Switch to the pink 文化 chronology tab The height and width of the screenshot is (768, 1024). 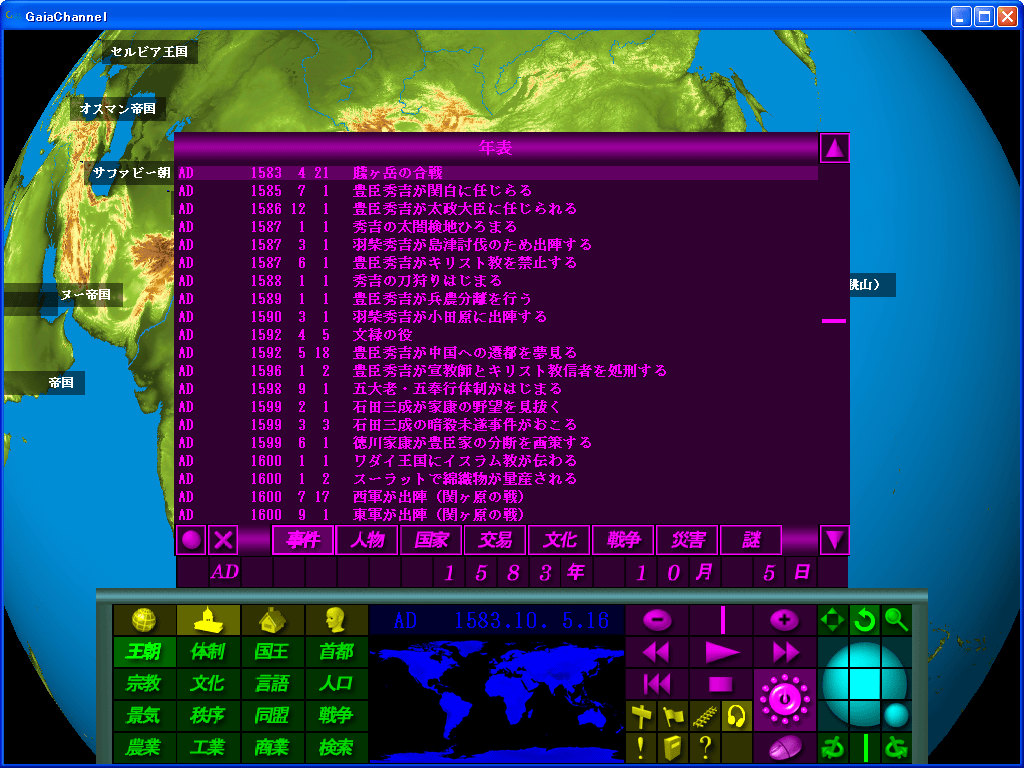click(x=559, y=540)
